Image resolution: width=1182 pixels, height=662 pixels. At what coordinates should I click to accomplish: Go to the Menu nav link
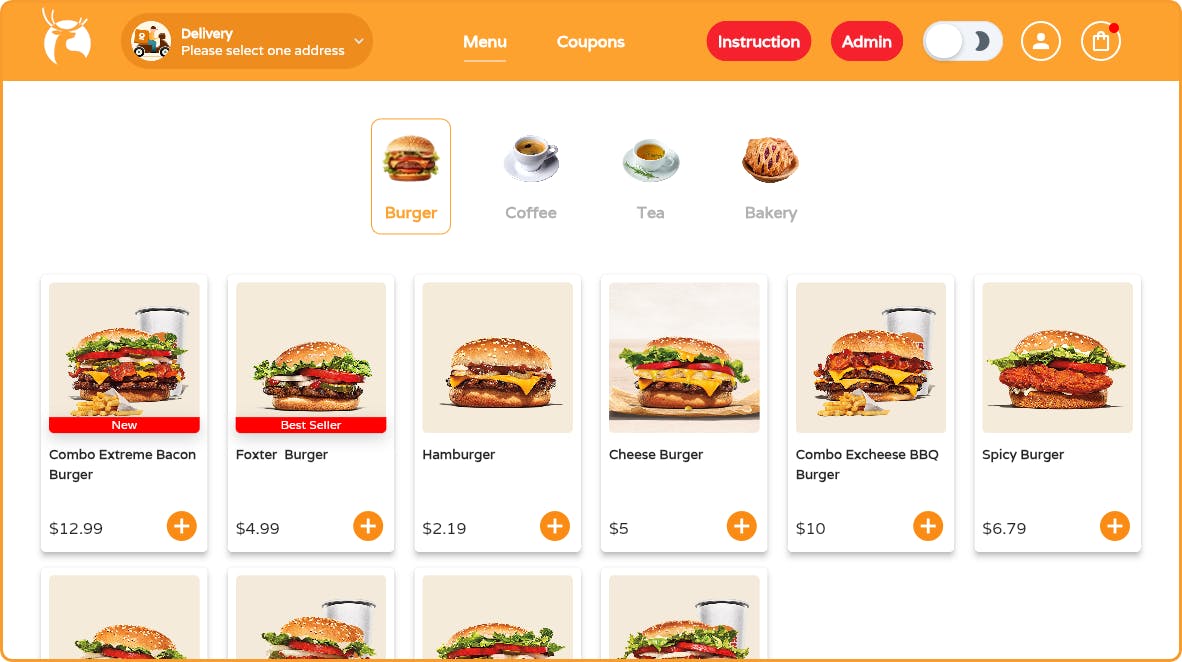[485, 42]
